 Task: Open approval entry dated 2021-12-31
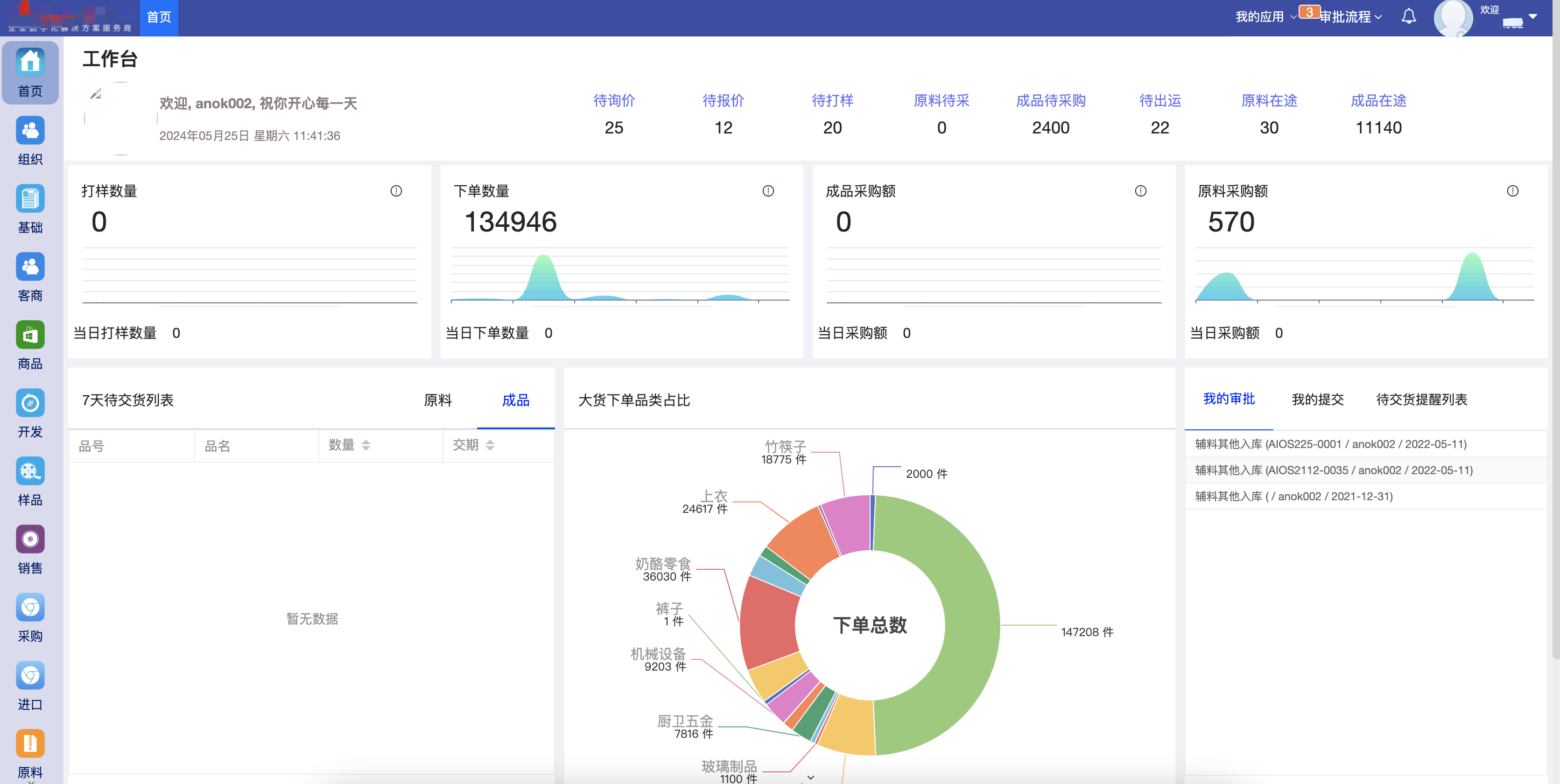[x=1366, y=497]
